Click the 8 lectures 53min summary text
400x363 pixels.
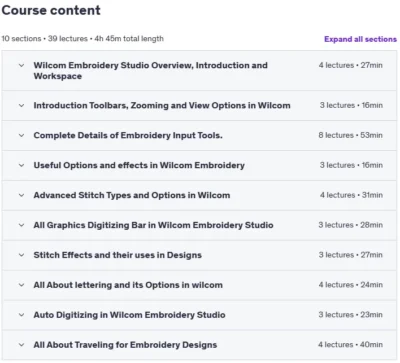pyautogui.click(x=350, y=135)
